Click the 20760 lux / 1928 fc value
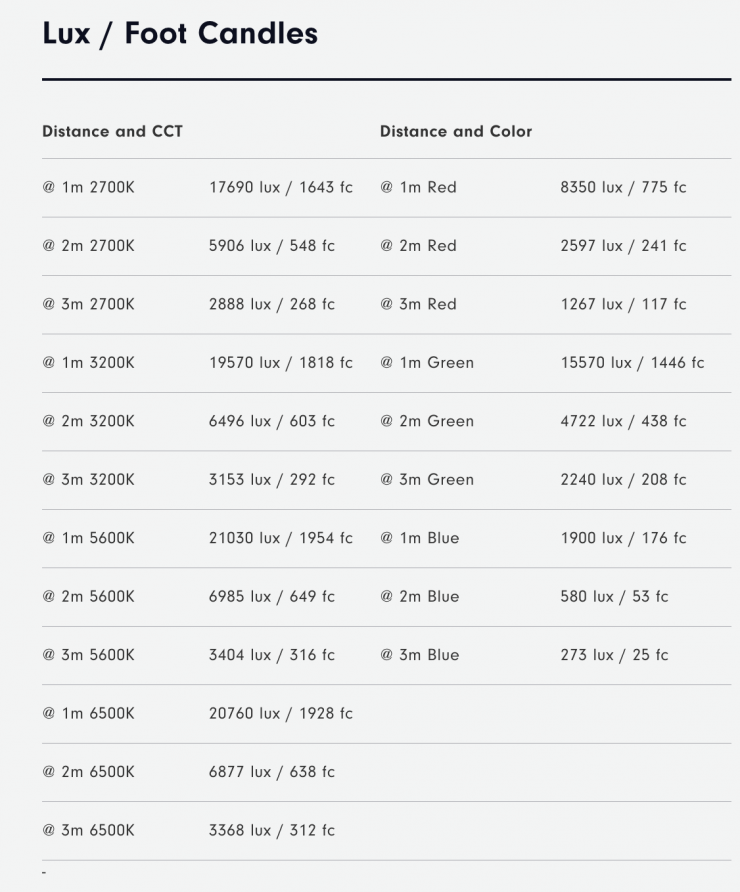Viewport: 740px width, 892px height. pyautogui.click(x=280, y=713)
